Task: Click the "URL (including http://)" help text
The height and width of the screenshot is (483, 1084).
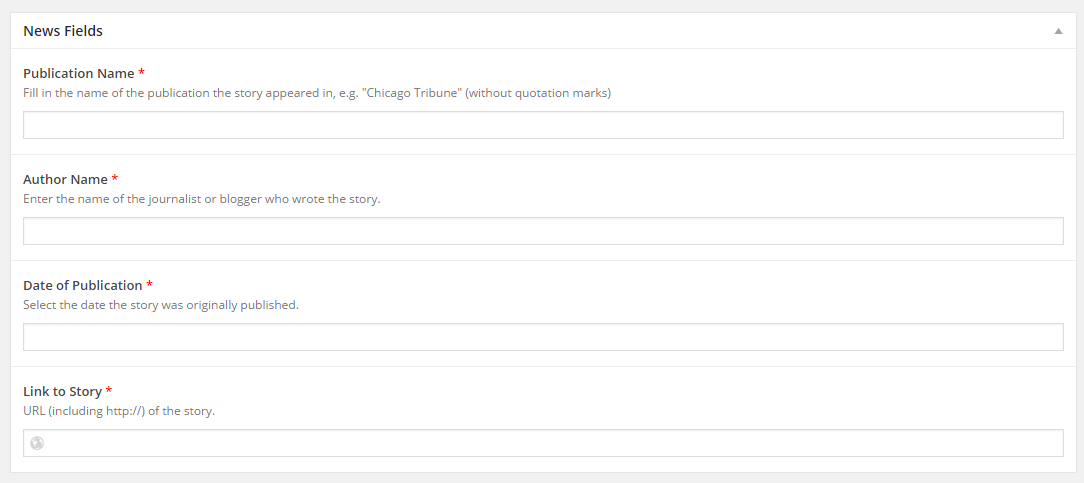Action: click(x=120, y=412)
